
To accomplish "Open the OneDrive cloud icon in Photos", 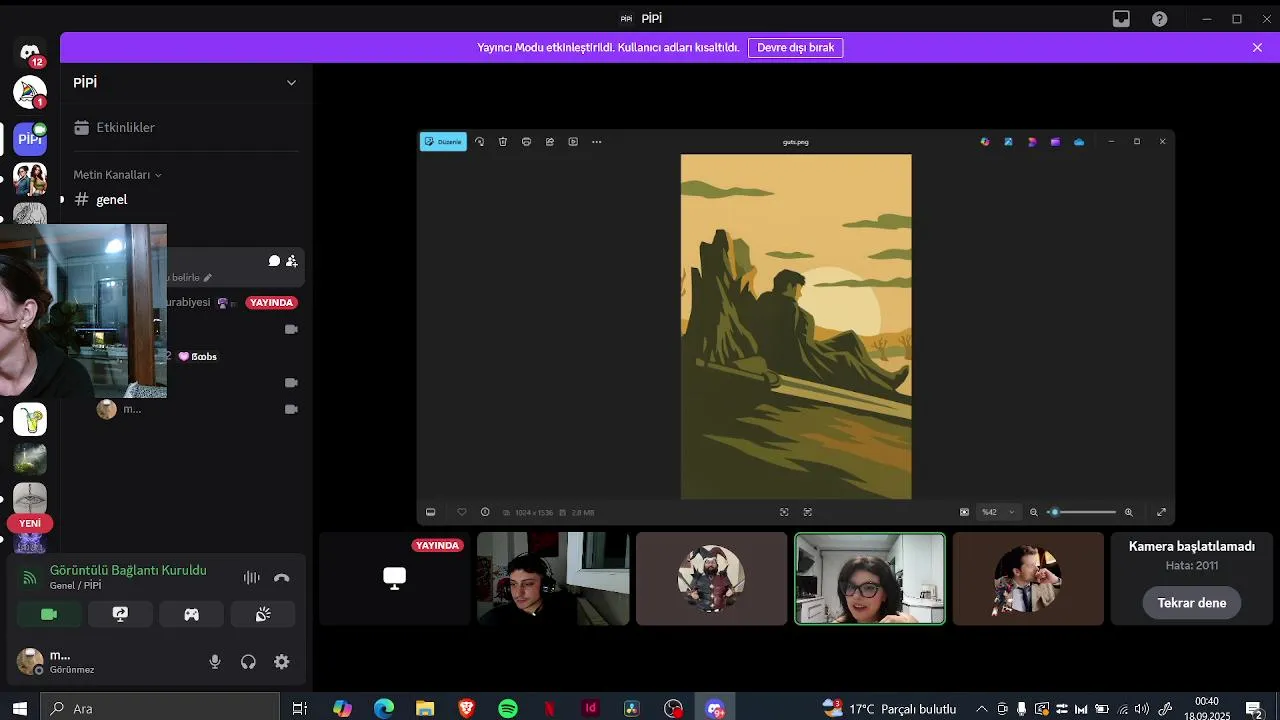I will point(1079,142).
